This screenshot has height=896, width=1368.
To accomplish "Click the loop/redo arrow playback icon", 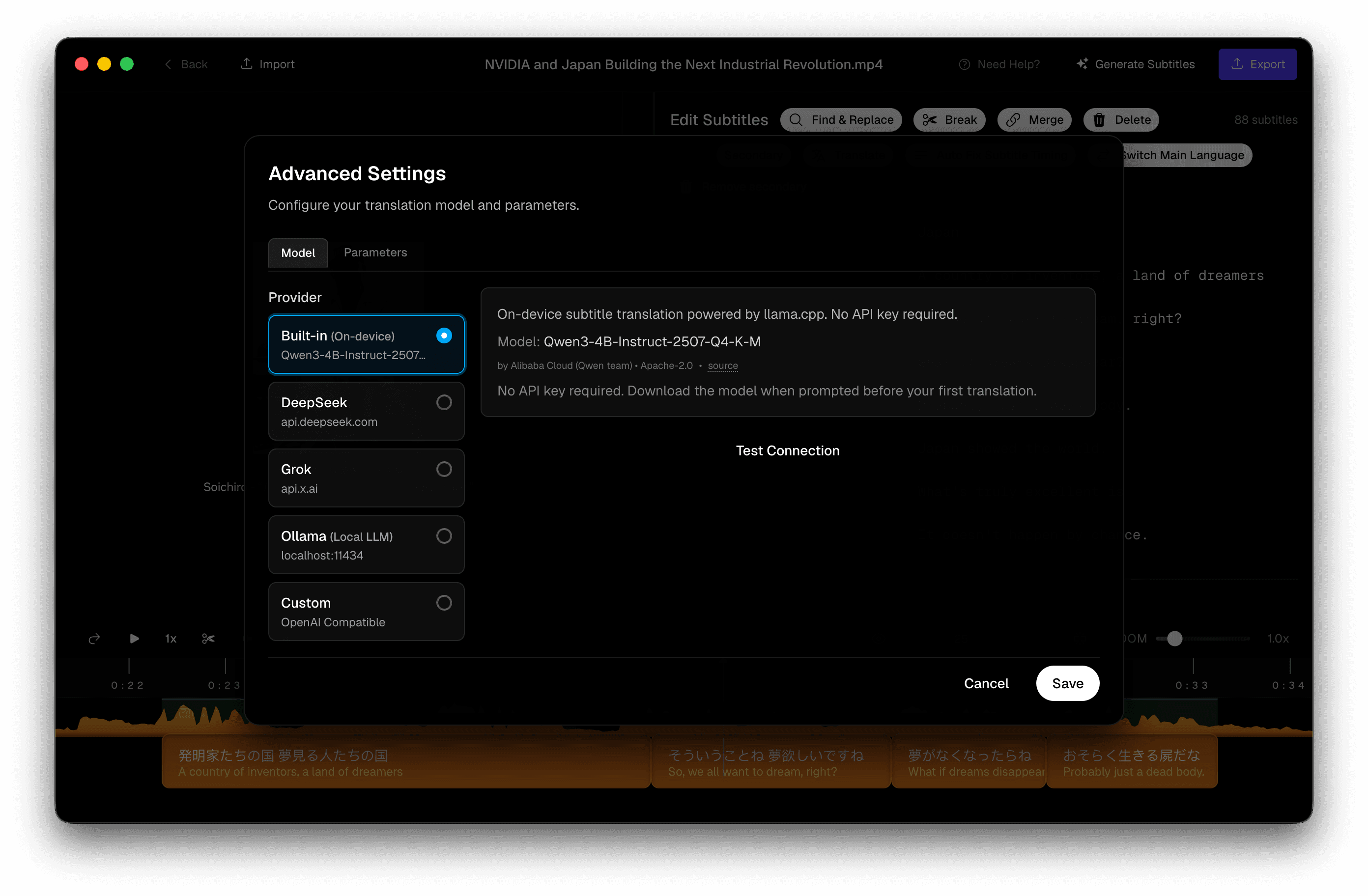I will [x=94, y=639].
